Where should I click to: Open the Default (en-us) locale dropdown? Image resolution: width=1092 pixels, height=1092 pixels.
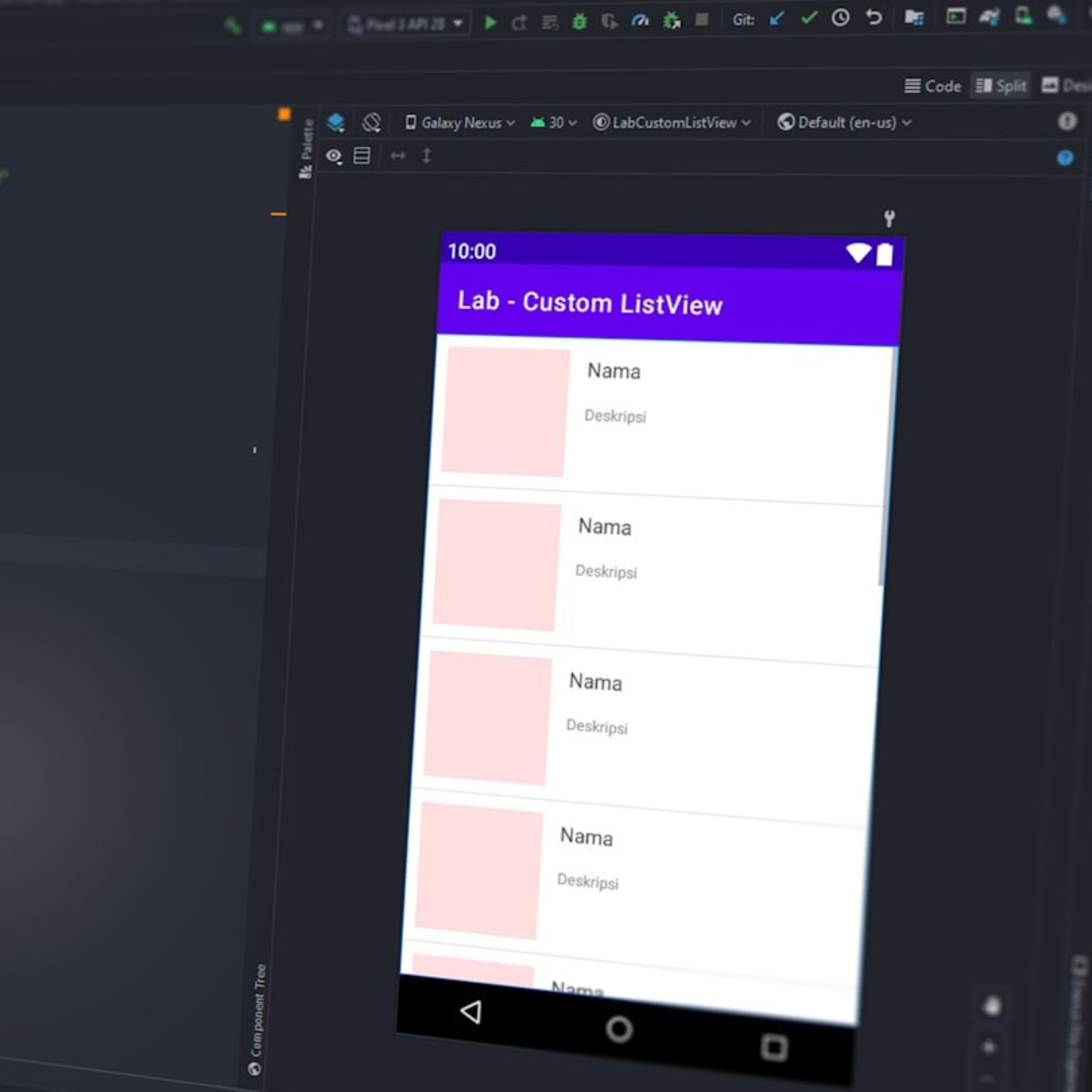click(x=844, y=122)
